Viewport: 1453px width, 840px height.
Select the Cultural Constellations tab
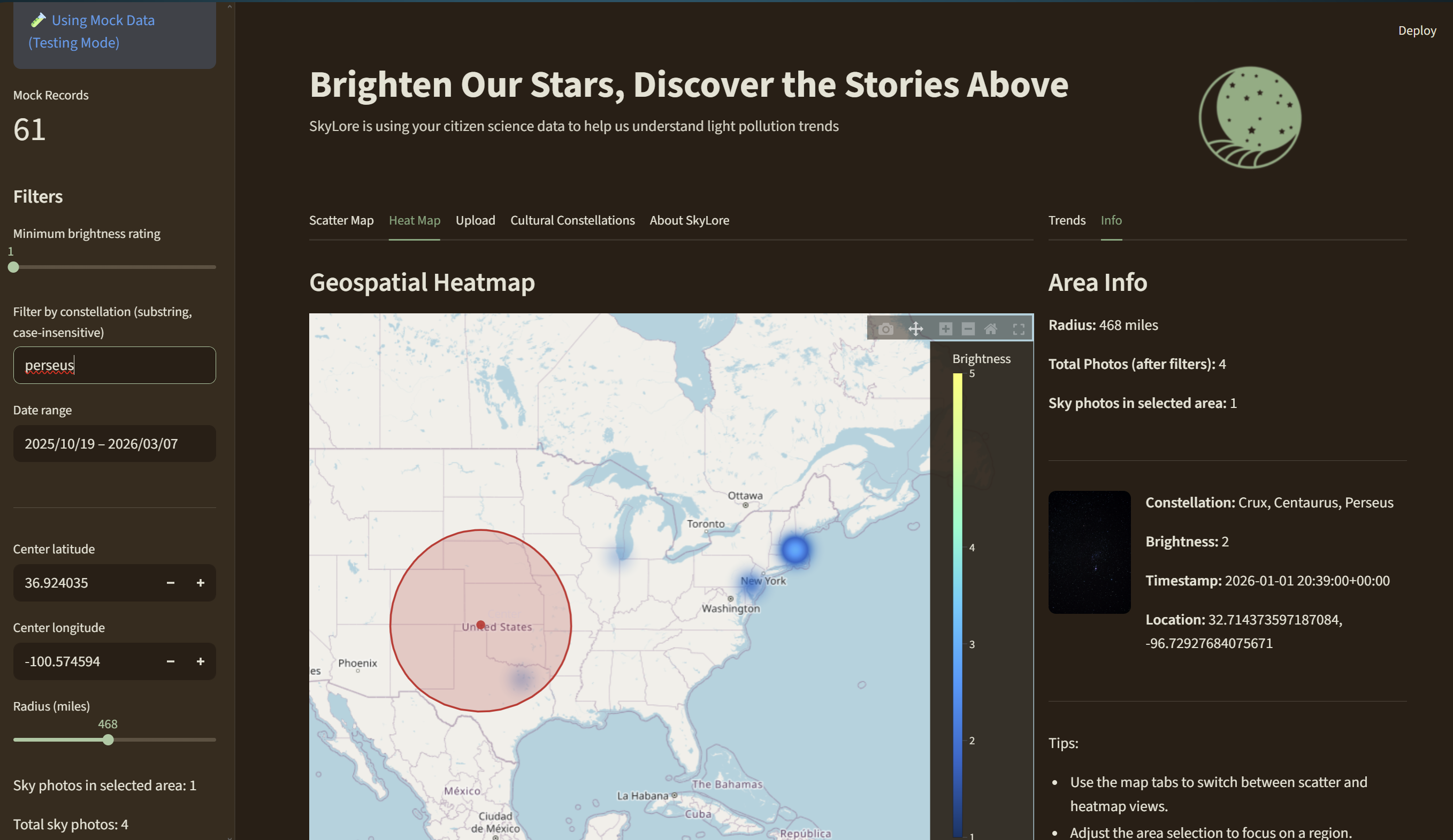pyautogui.click(x=572, y=220)
